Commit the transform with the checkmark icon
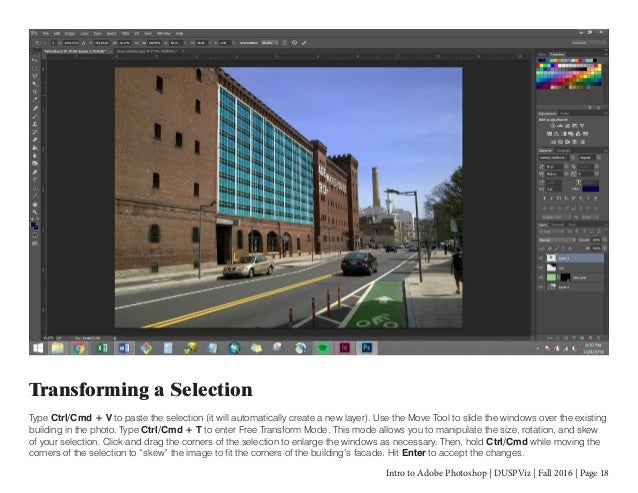 pyautogui.click(x=304, y=43)
